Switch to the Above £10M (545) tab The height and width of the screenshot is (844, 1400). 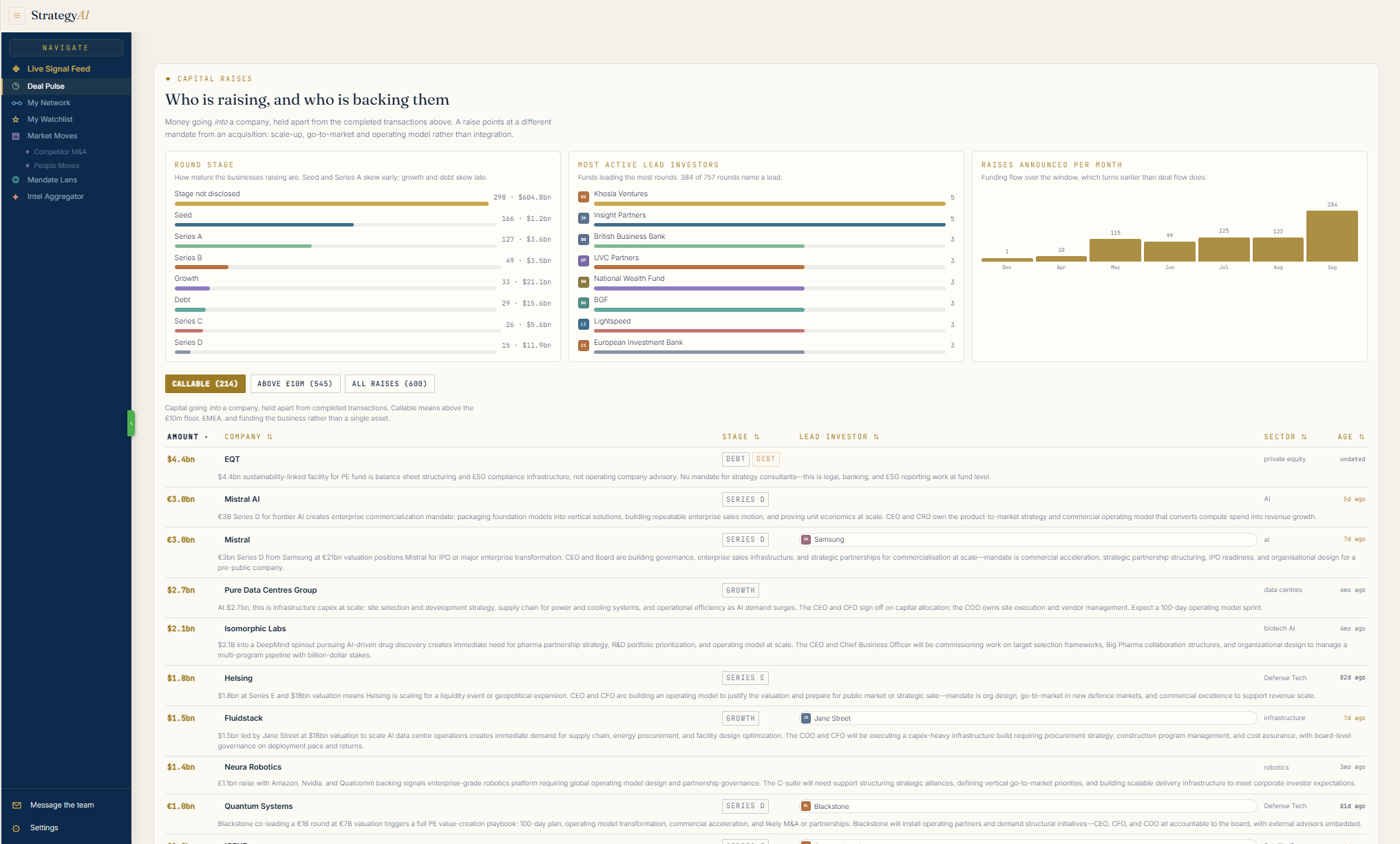point(295,384)
